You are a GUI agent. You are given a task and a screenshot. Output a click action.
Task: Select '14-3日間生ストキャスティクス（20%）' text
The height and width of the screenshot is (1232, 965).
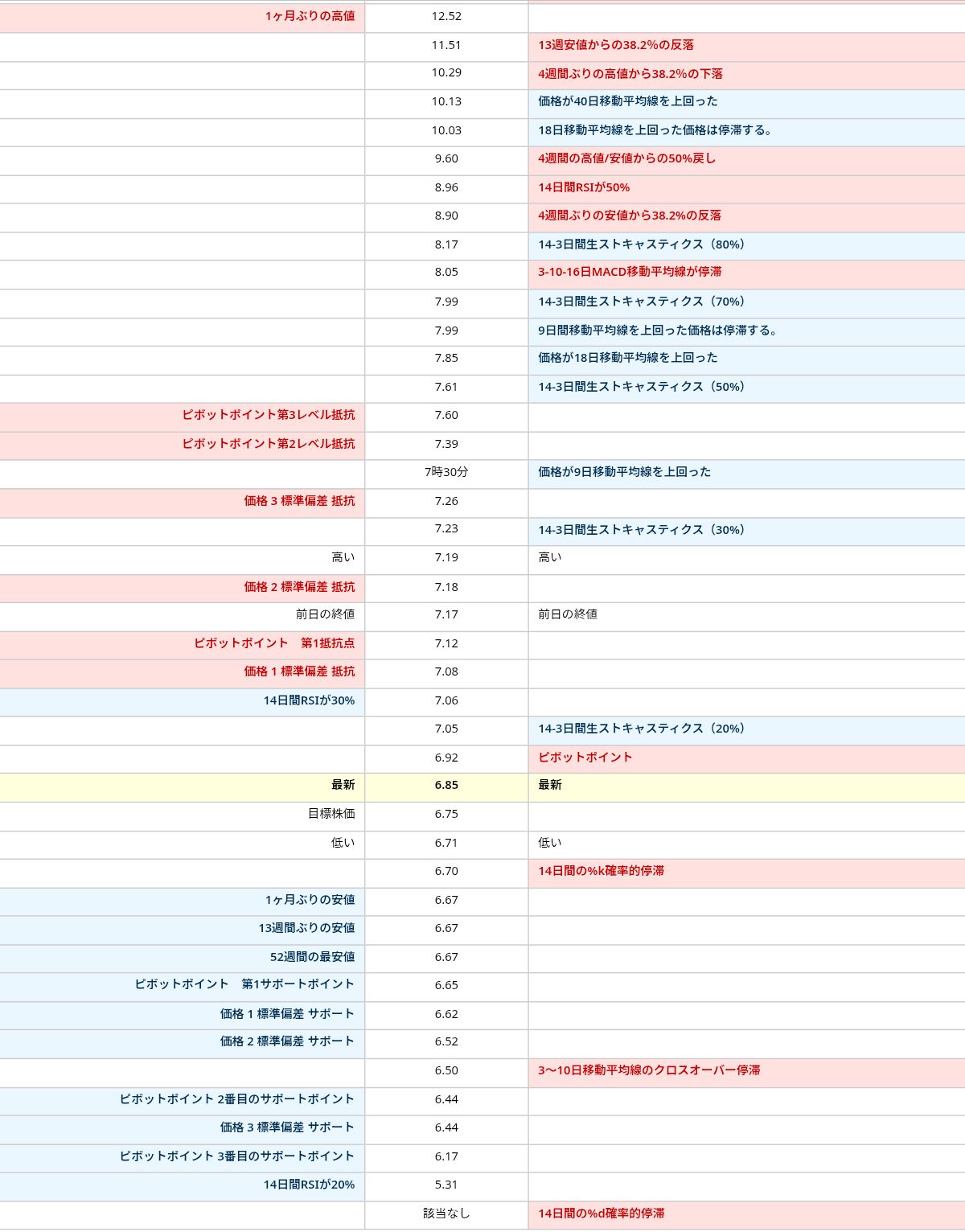pos(644,729)
